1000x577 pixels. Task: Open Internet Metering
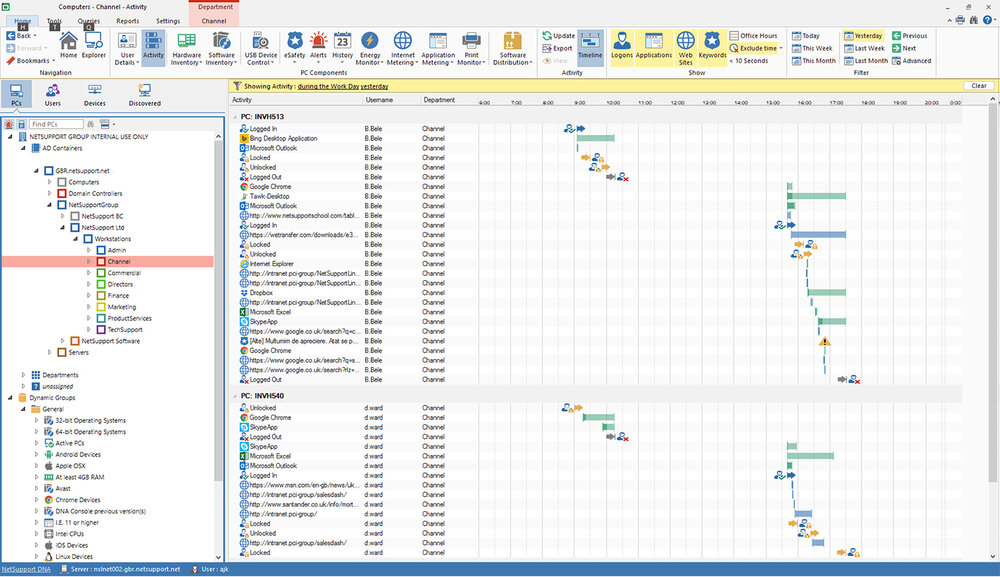402,48
